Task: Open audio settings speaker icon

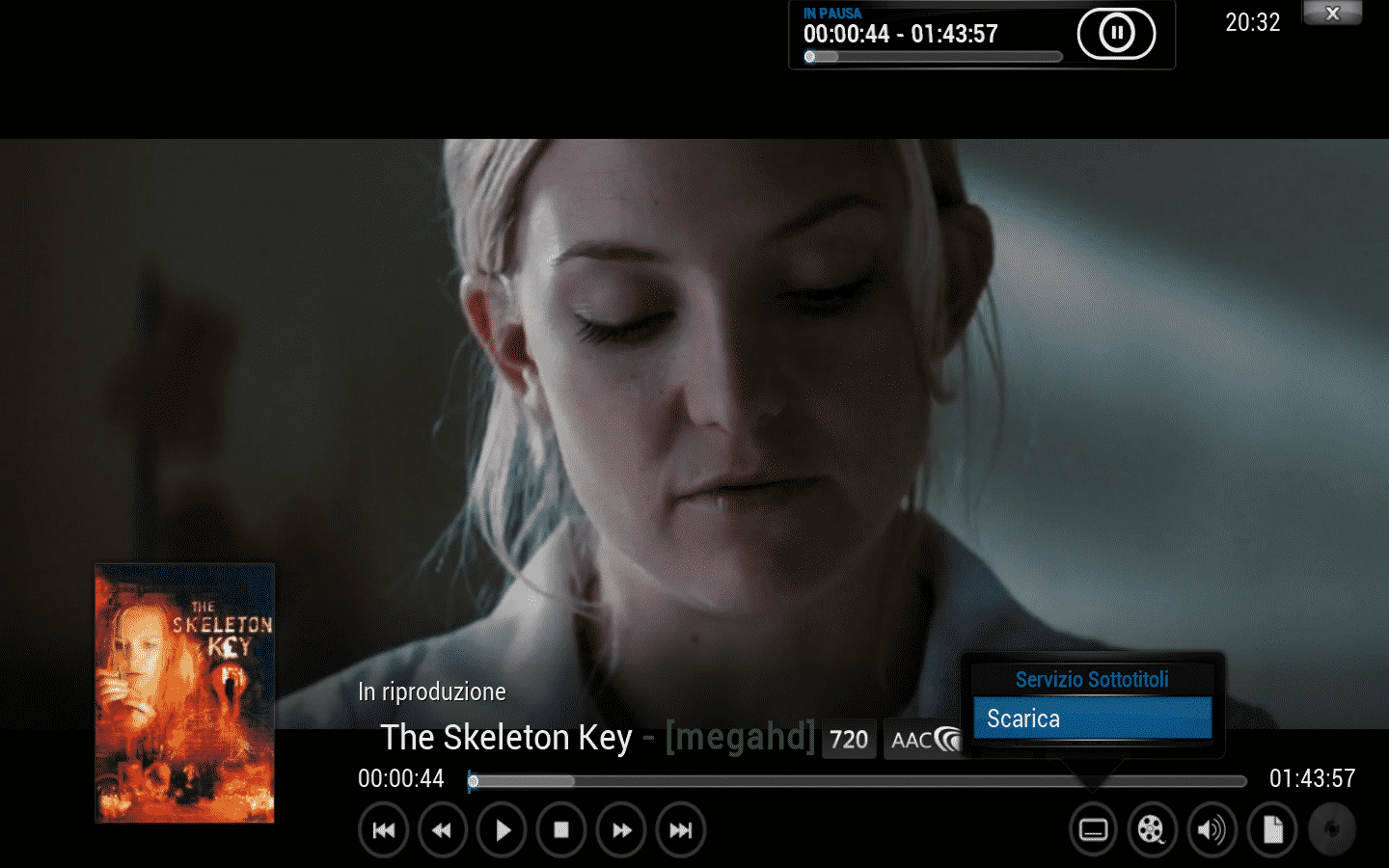Action: click(1212, 829)
